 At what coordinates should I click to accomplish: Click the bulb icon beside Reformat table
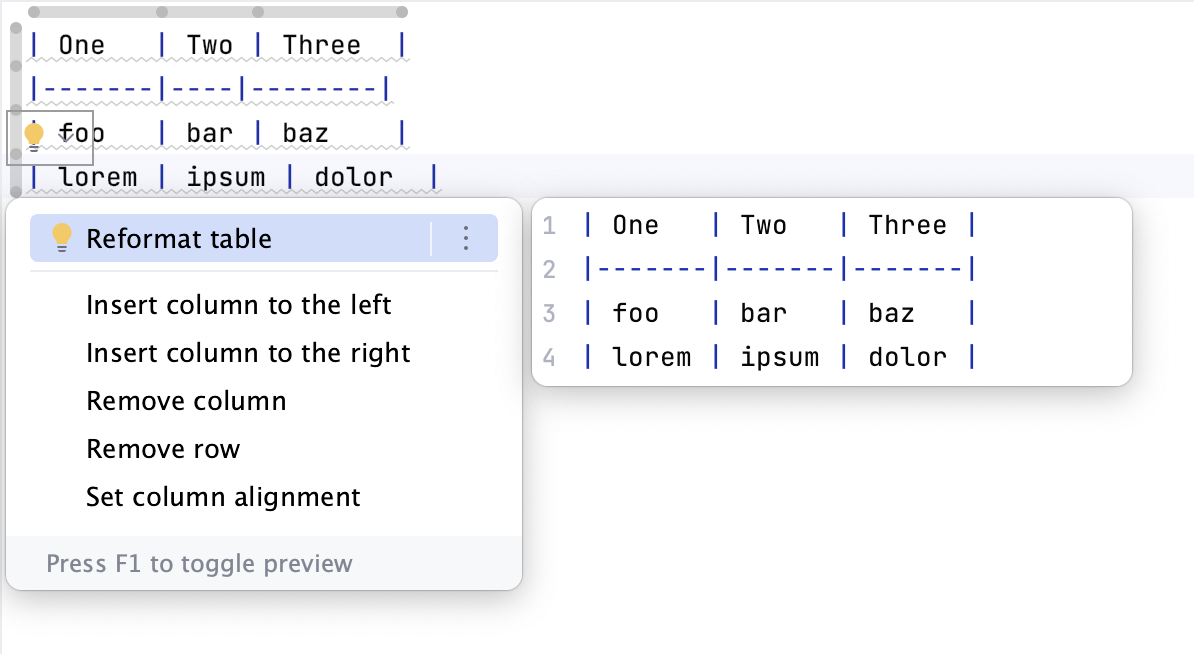pyautogui.click(x=63, y=238)
